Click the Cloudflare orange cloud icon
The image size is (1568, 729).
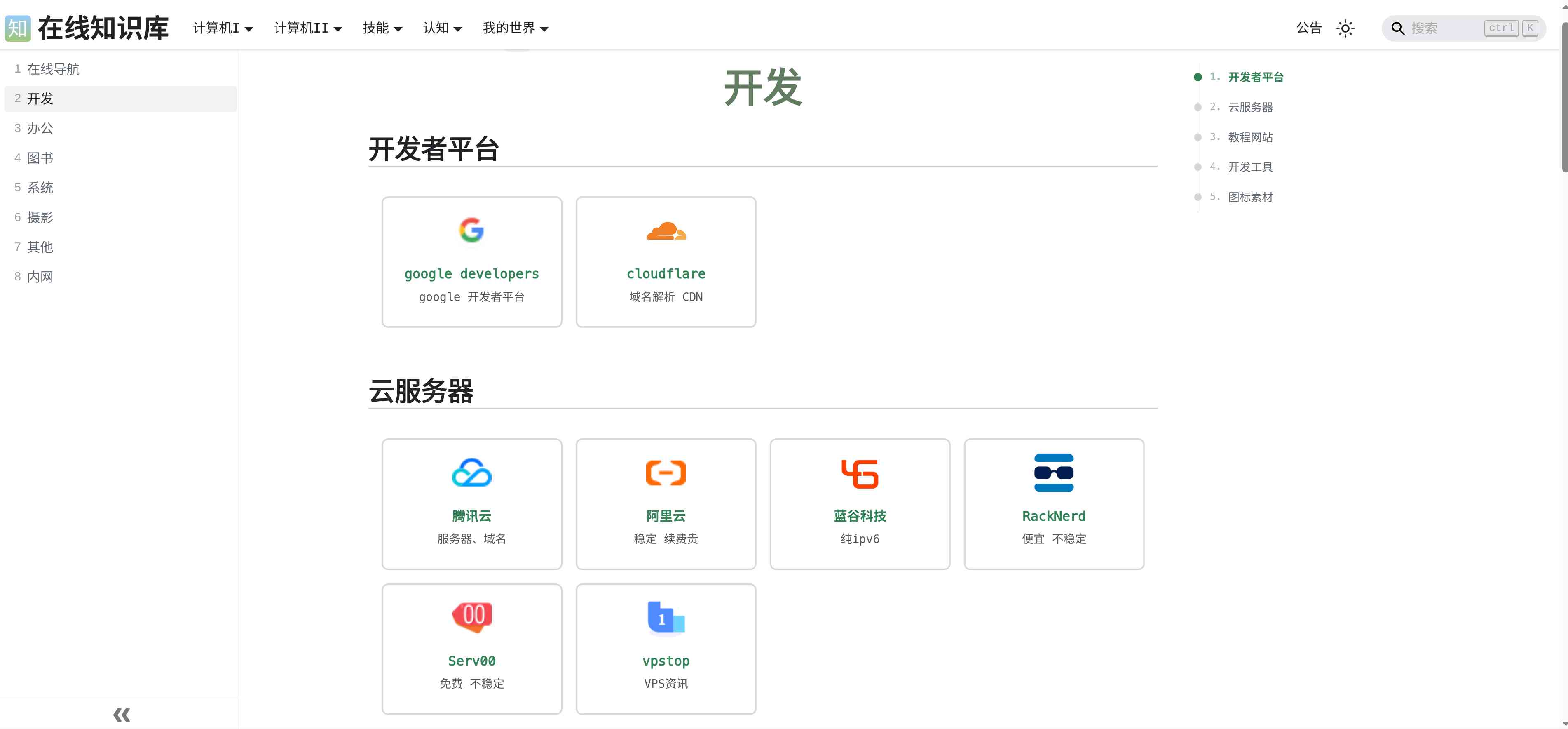pos(666,231)
